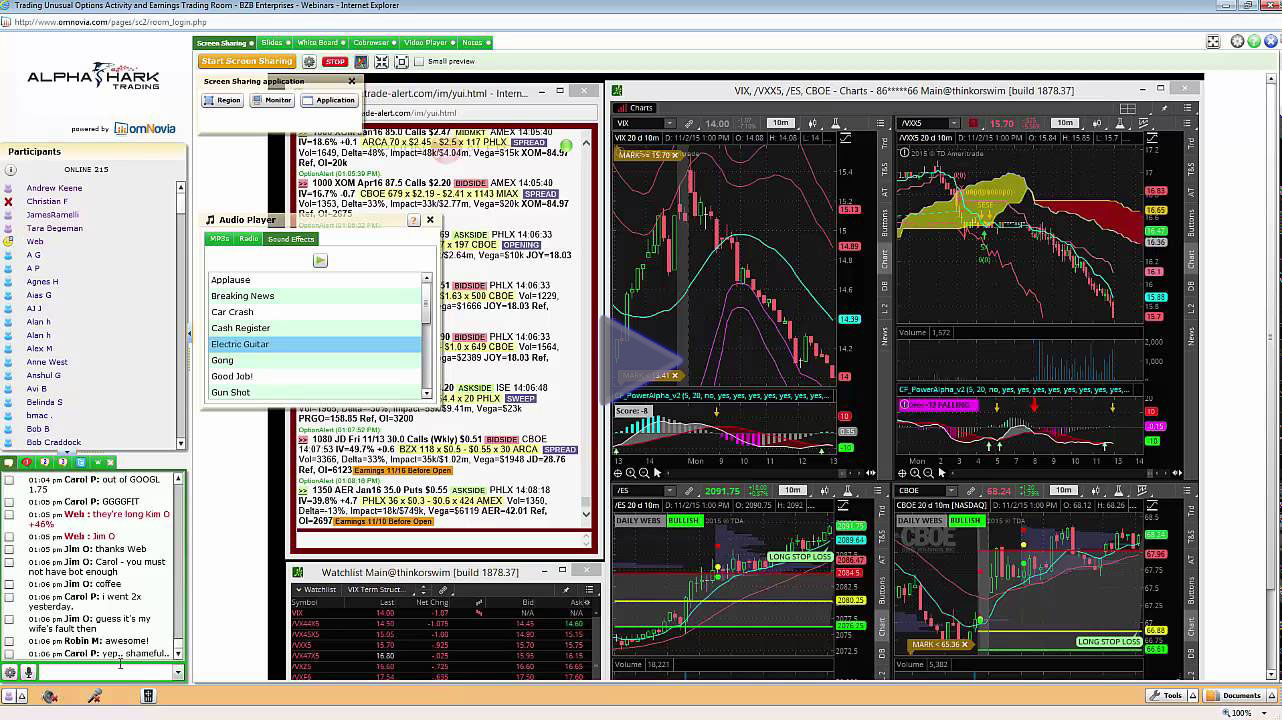Click the Start Screen Sharing button
This screenshot has height=720, width=1282.
(x=246, y=62)
